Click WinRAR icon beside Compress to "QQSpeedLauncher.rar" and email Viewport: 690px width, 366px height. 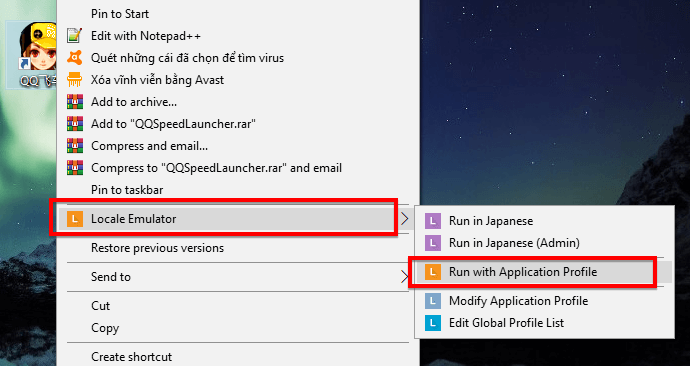click(74, 168)
